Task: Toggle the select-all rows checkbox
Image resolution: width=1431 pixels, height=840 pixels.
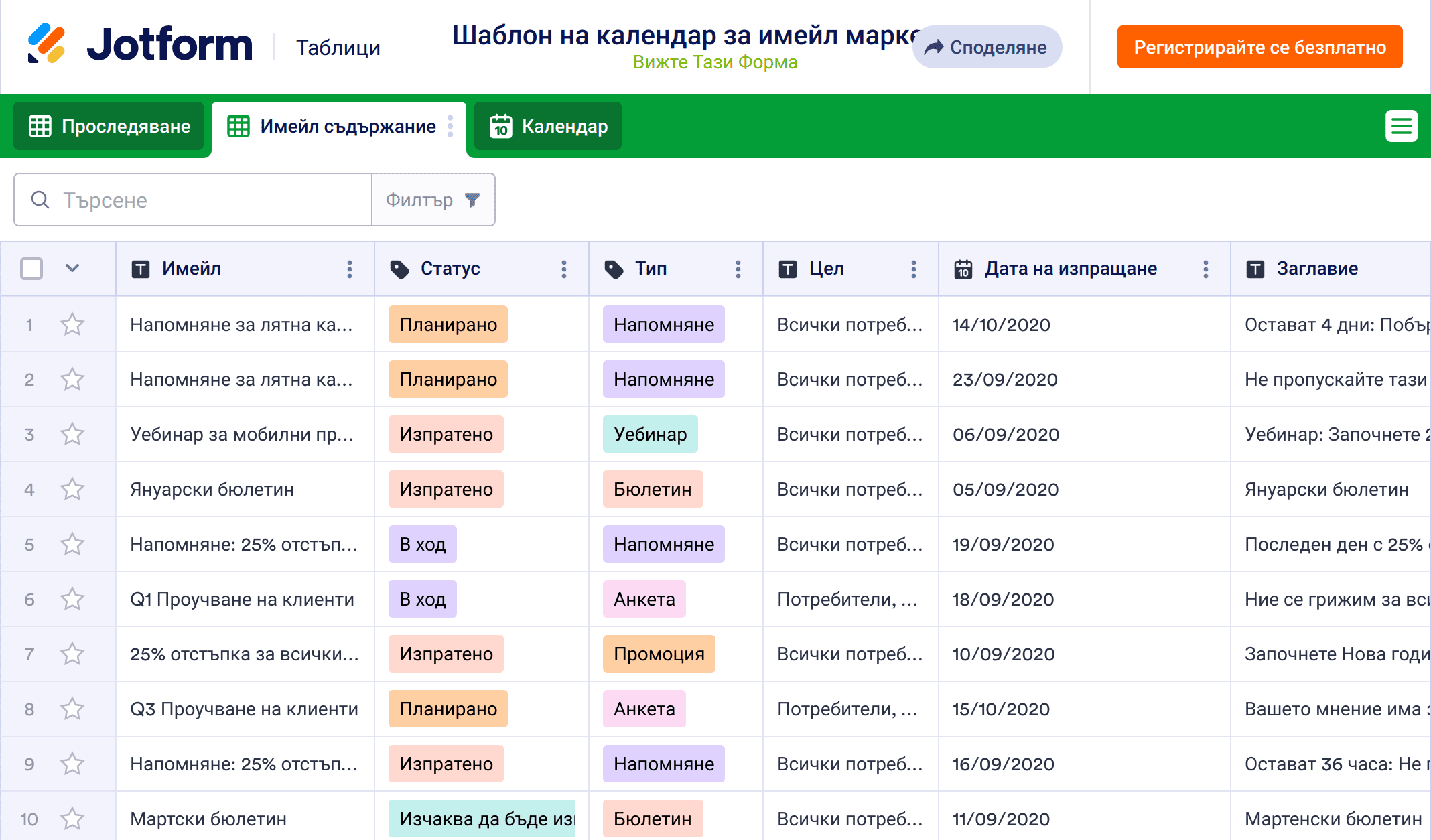Action: pos(31,269)
